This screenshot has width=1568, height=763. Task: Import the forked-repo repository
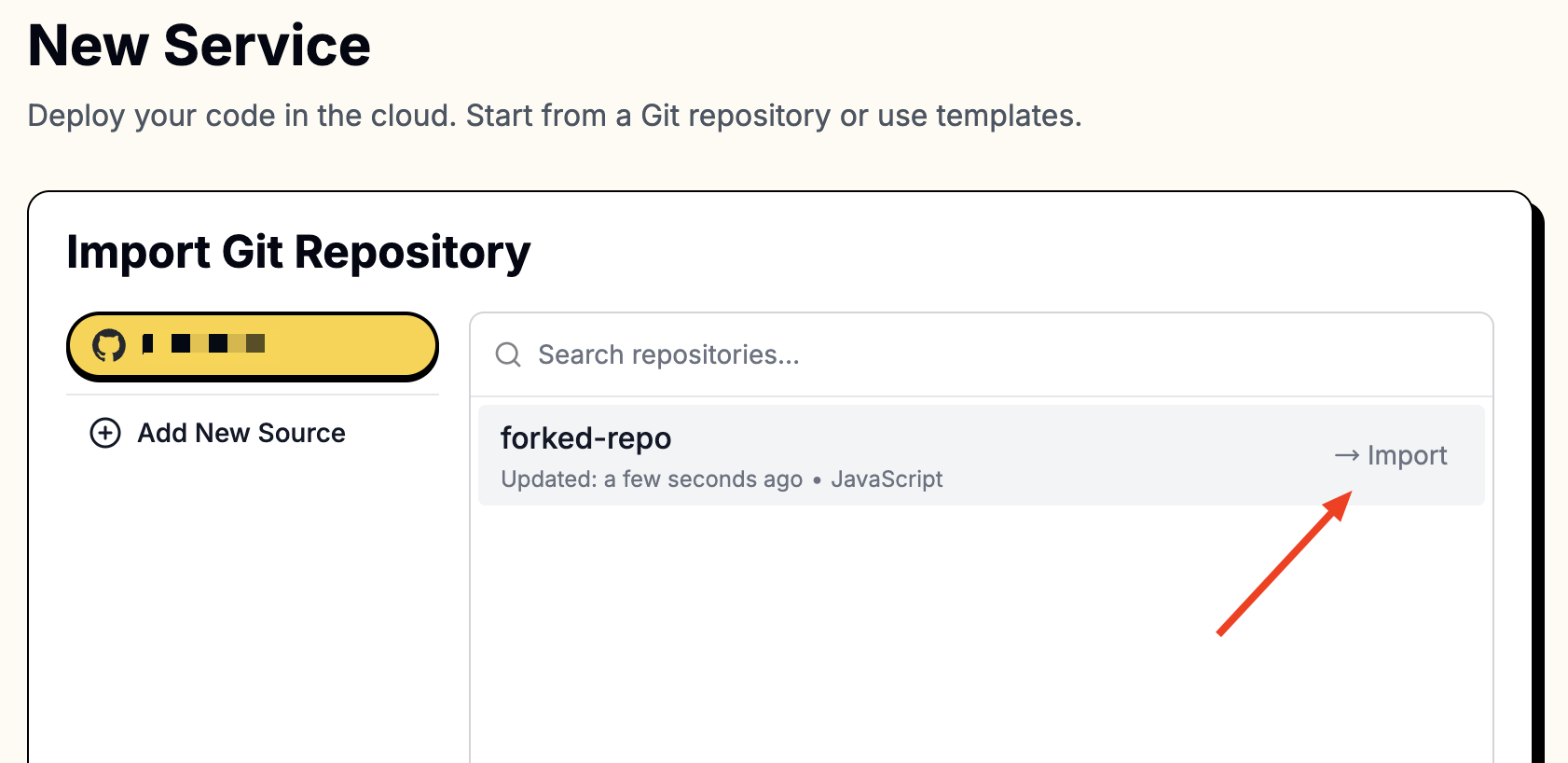(x=1391, y=455)
